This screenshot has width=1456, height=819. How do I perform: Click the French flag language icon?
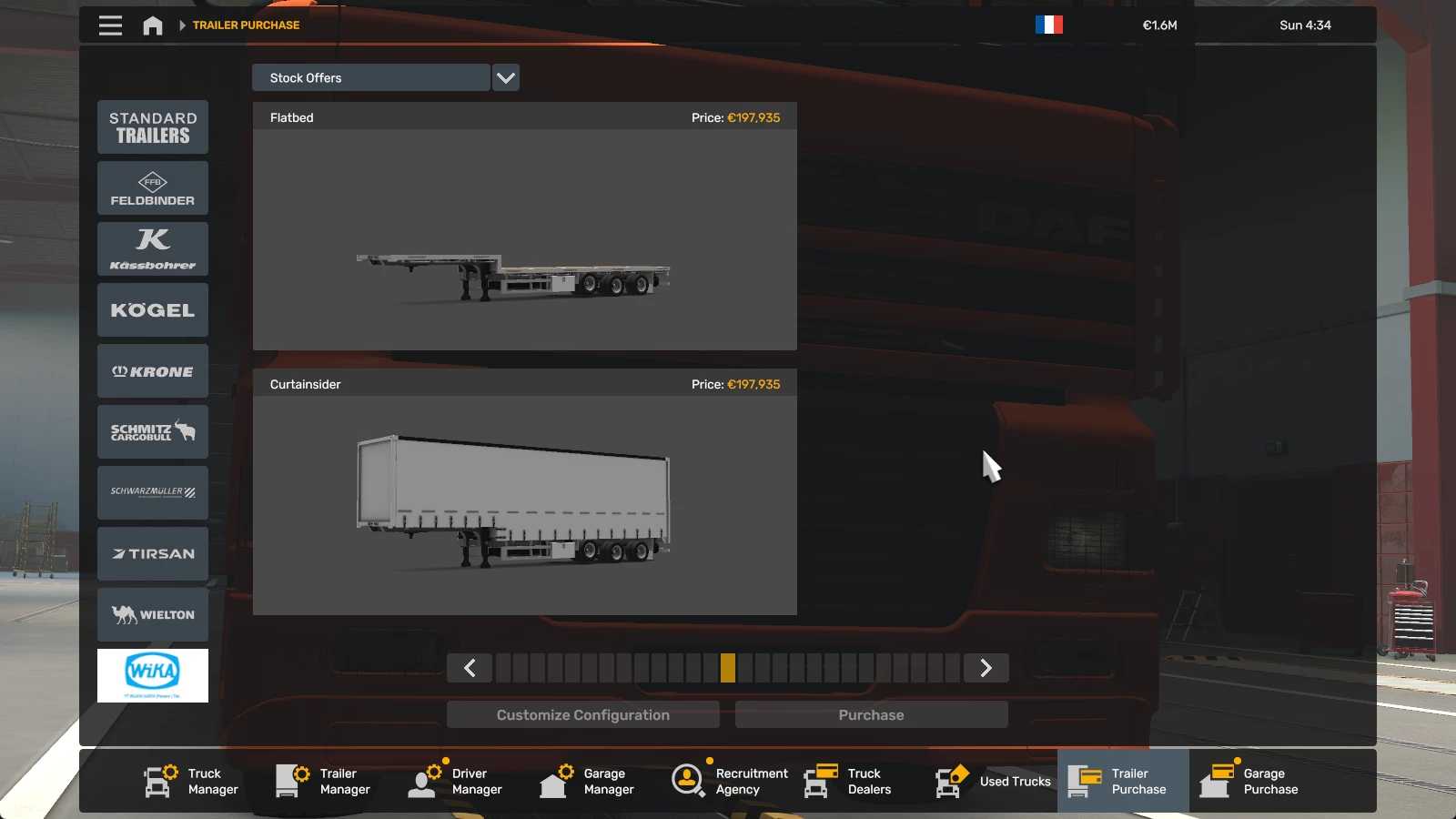click(x=1048, y=25)
